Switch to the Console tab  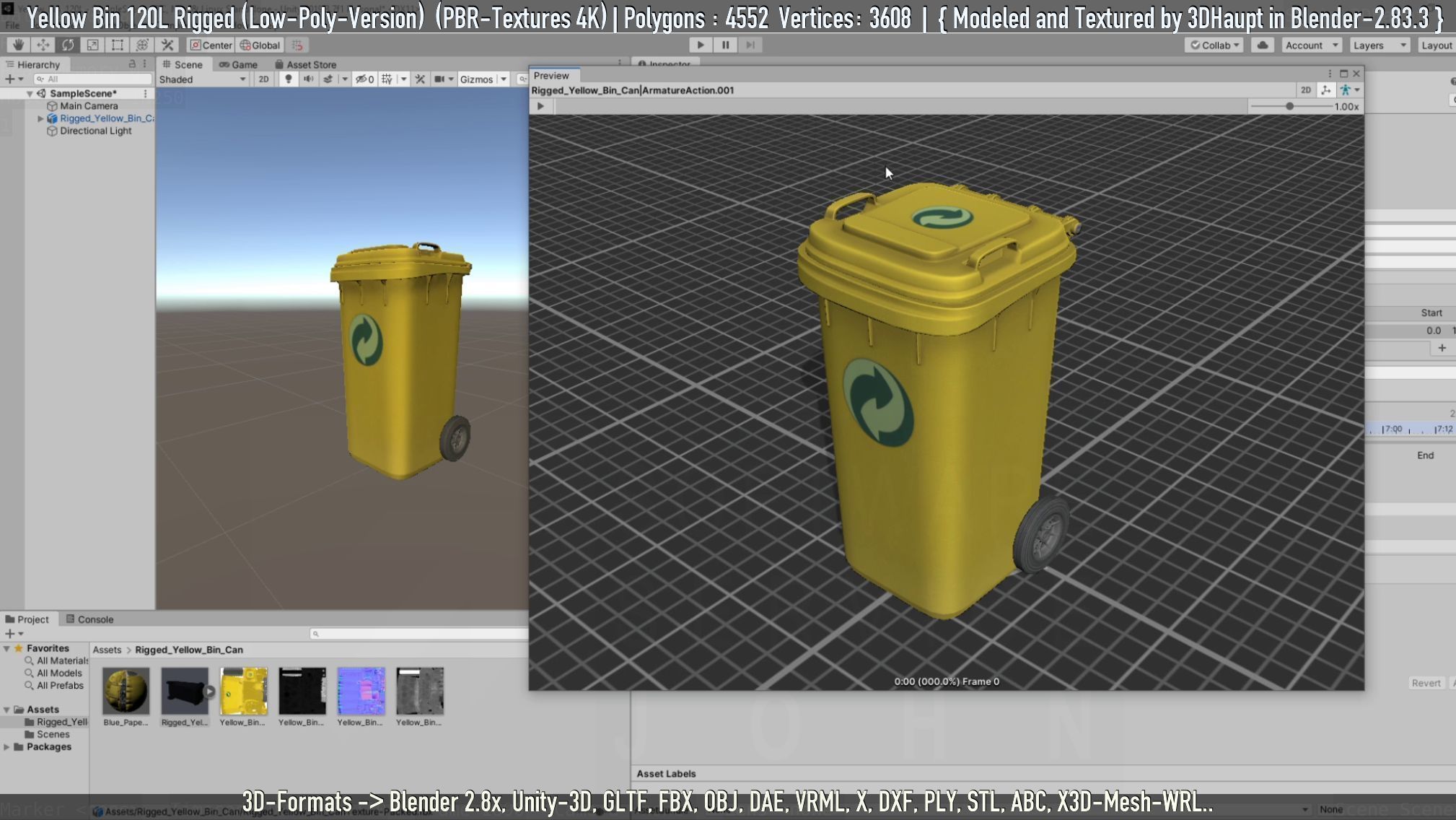pos(89,619)
